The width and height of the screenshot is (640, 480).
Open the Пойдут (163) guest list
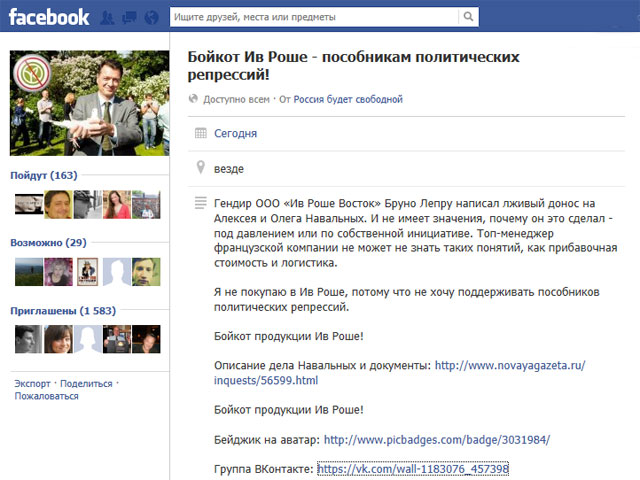click(x=43, y=176)
